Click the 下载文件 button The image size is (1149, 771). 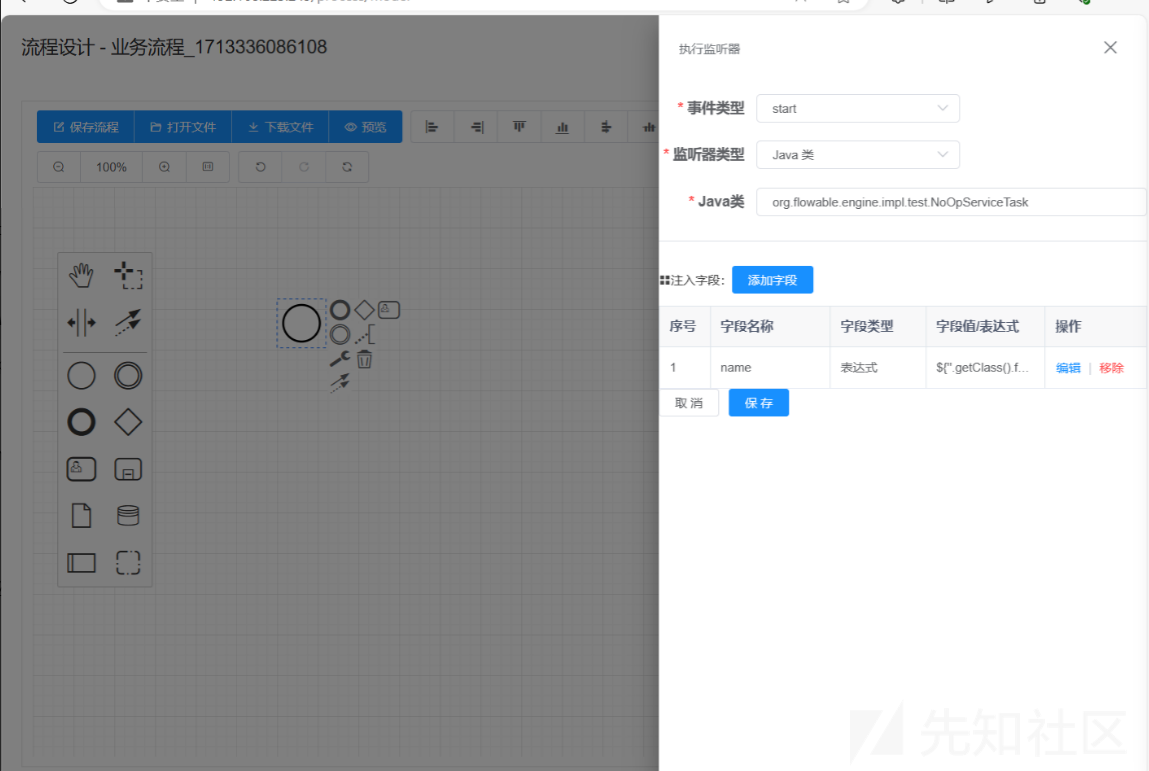tap(281, 127)
